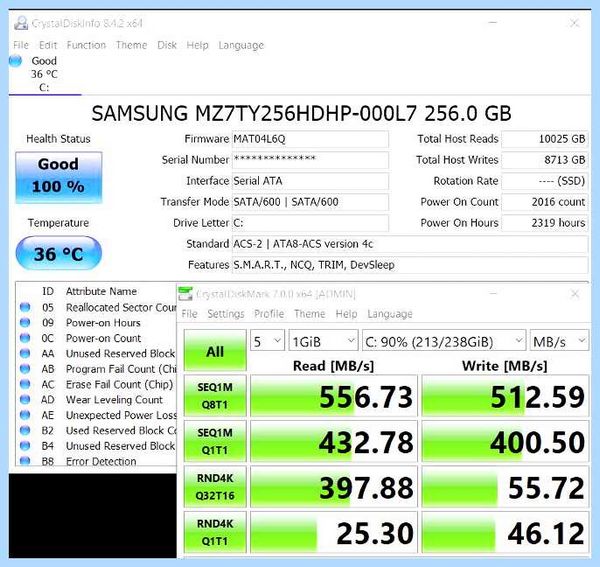
Task: Open Theme menu in CrystalDiskInfo
Action: (x=131, y=45)
